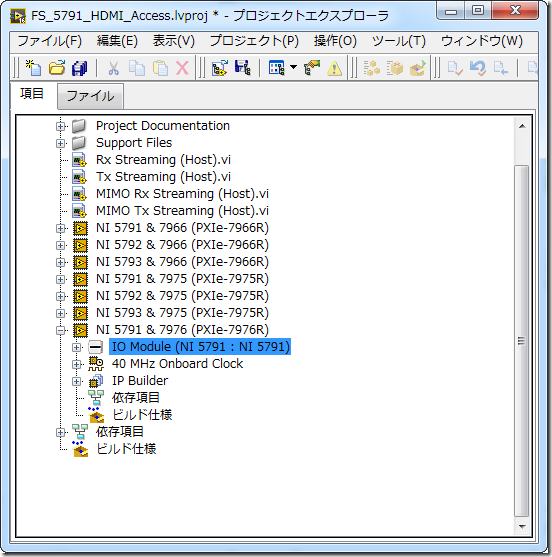
Task: Open the 表示(V) menu
Action: pos(174,41)
